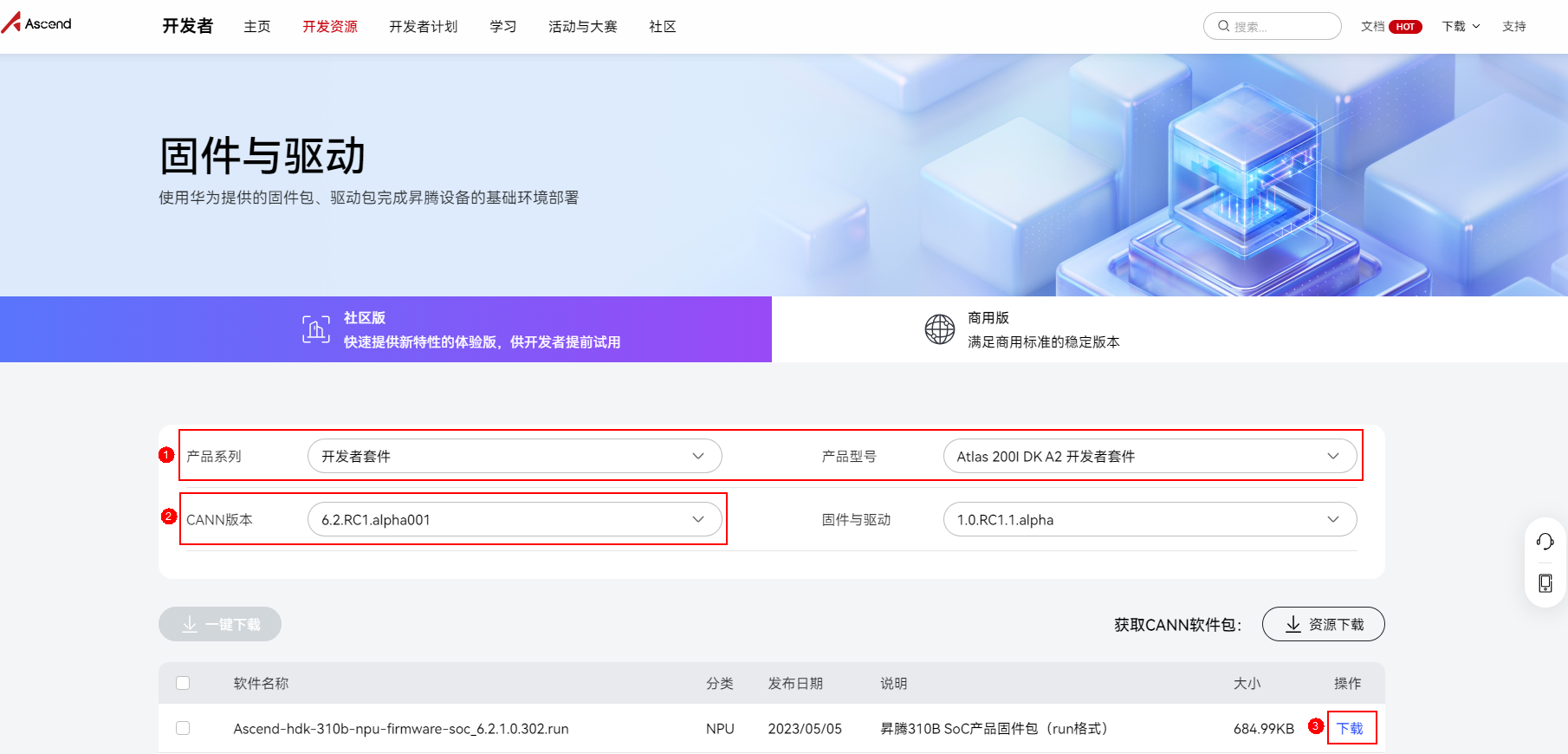The image size is (1568, 754).
Task: Click the 昇腾310B SoC产品固件包 description cell
Action: (994, 729)
